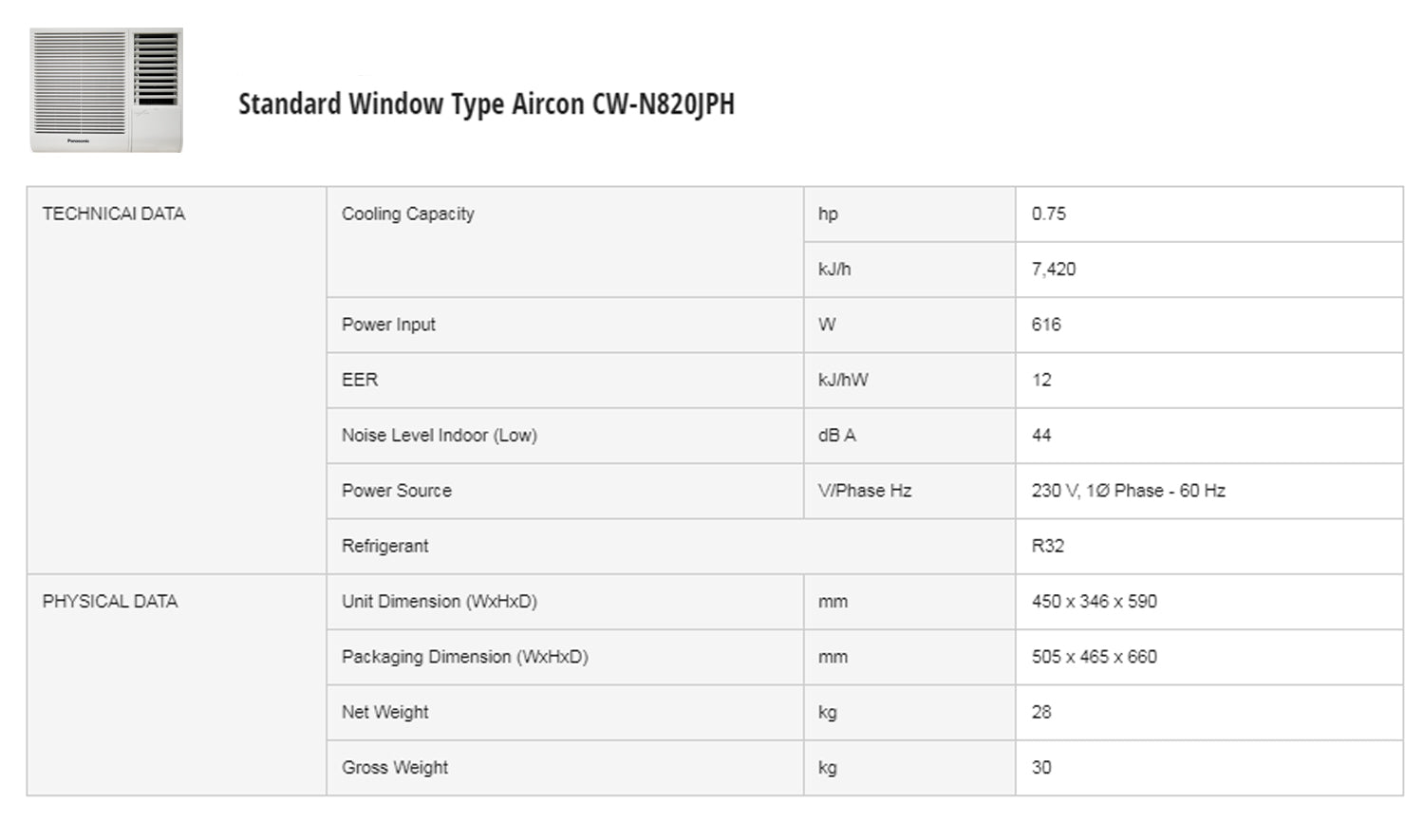Click the Power Source label
The width and height of the screenshot is (1424, 840).
click(x=396, y=491)
